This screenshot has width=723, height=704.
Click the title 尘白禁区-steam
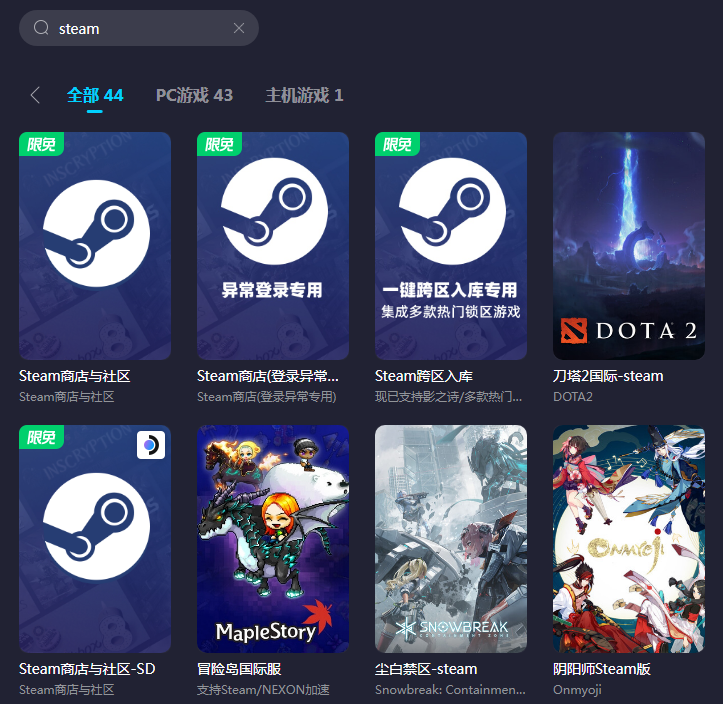click(x=426, y=669)
